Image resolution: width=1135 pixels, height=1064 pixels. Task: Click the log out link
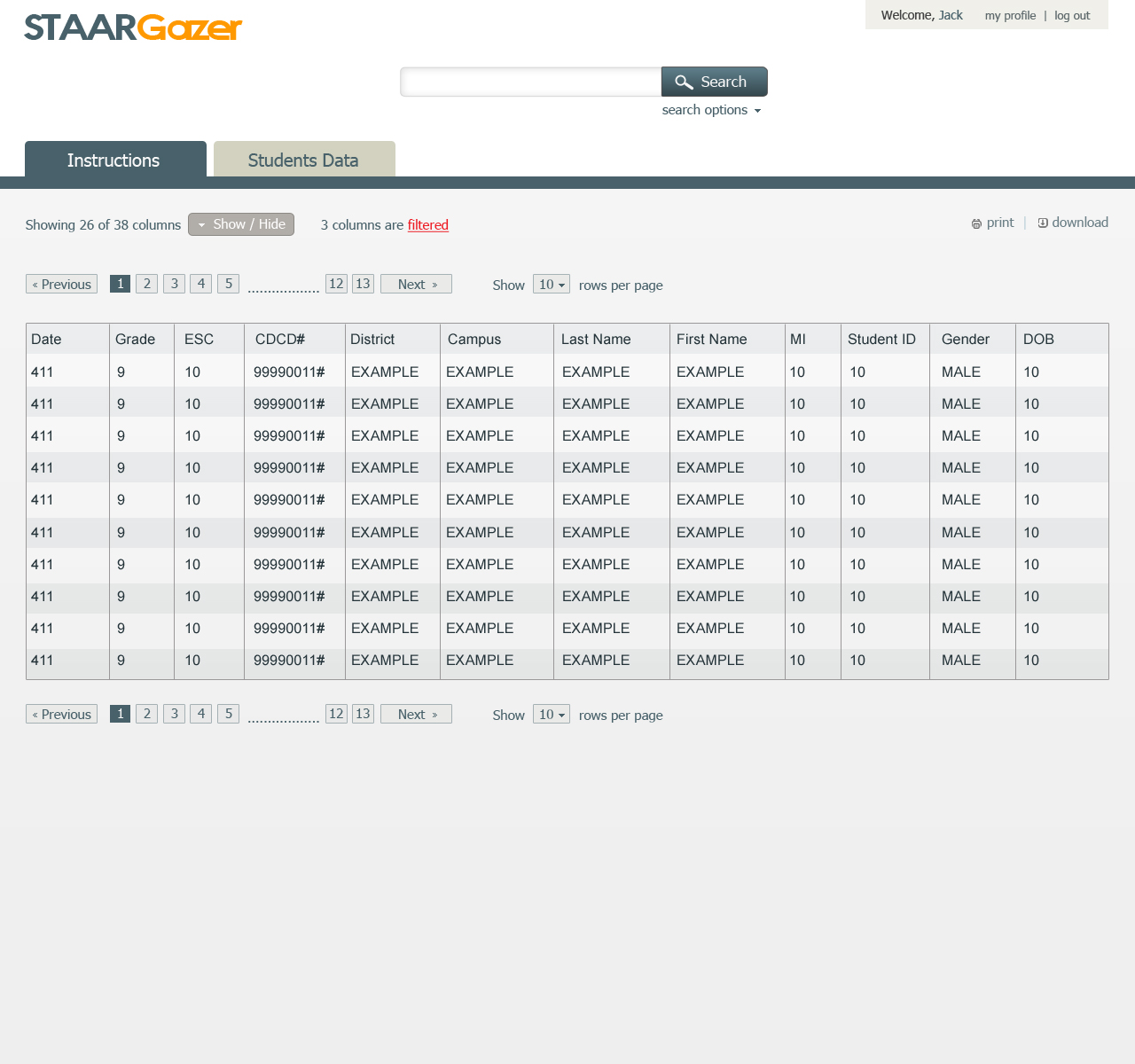[x=1072, y=16]
